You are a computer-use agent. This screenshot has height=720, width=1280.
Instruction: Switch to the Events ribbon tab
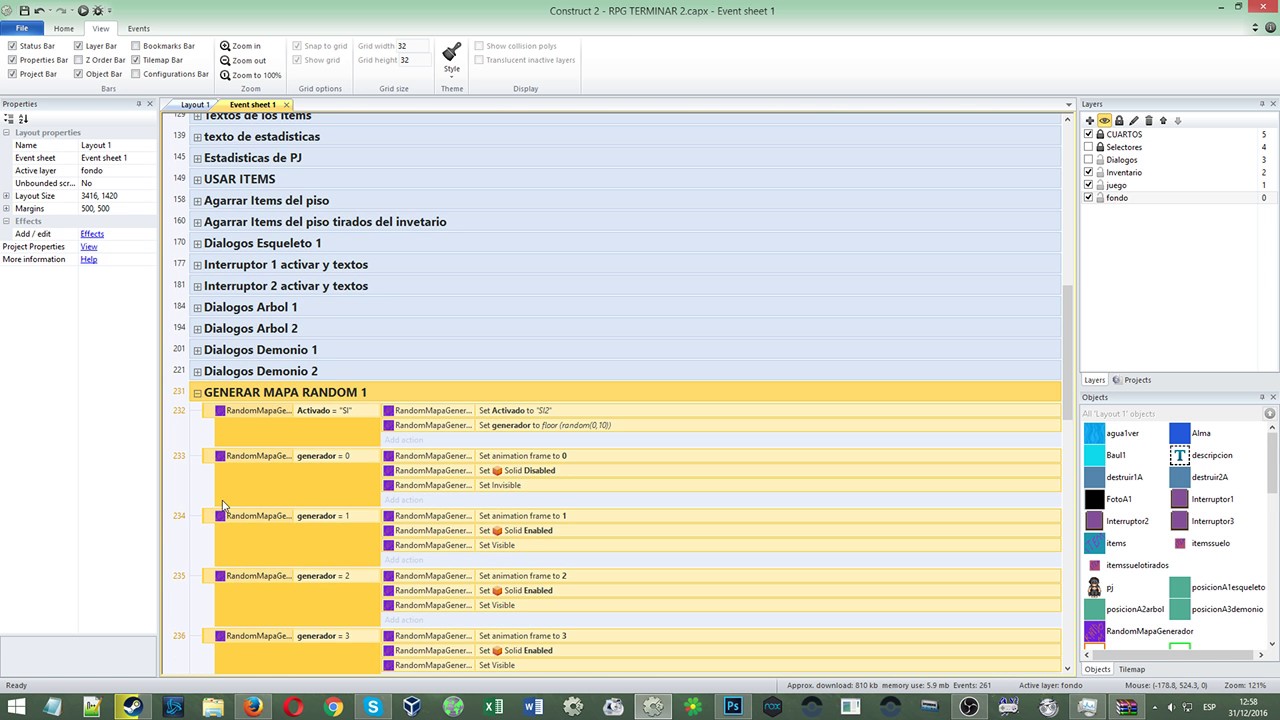[139, 28]
